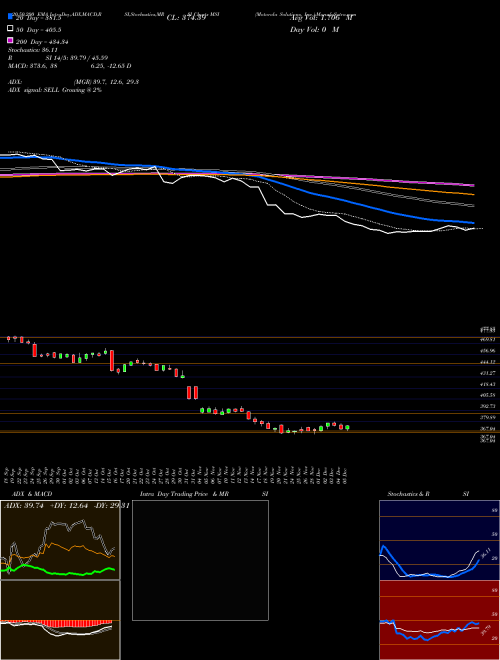Image resolution: width=500 pixels, height=660 pixels.
Task: Click the 392.73 price axis label
Action: [x=488, y=406]
